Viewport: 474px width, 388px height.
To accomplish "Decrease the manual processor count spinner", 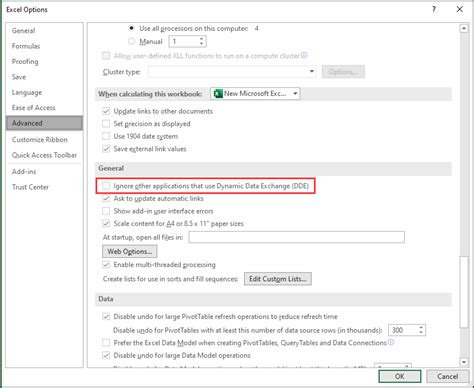I will [201, 44].
